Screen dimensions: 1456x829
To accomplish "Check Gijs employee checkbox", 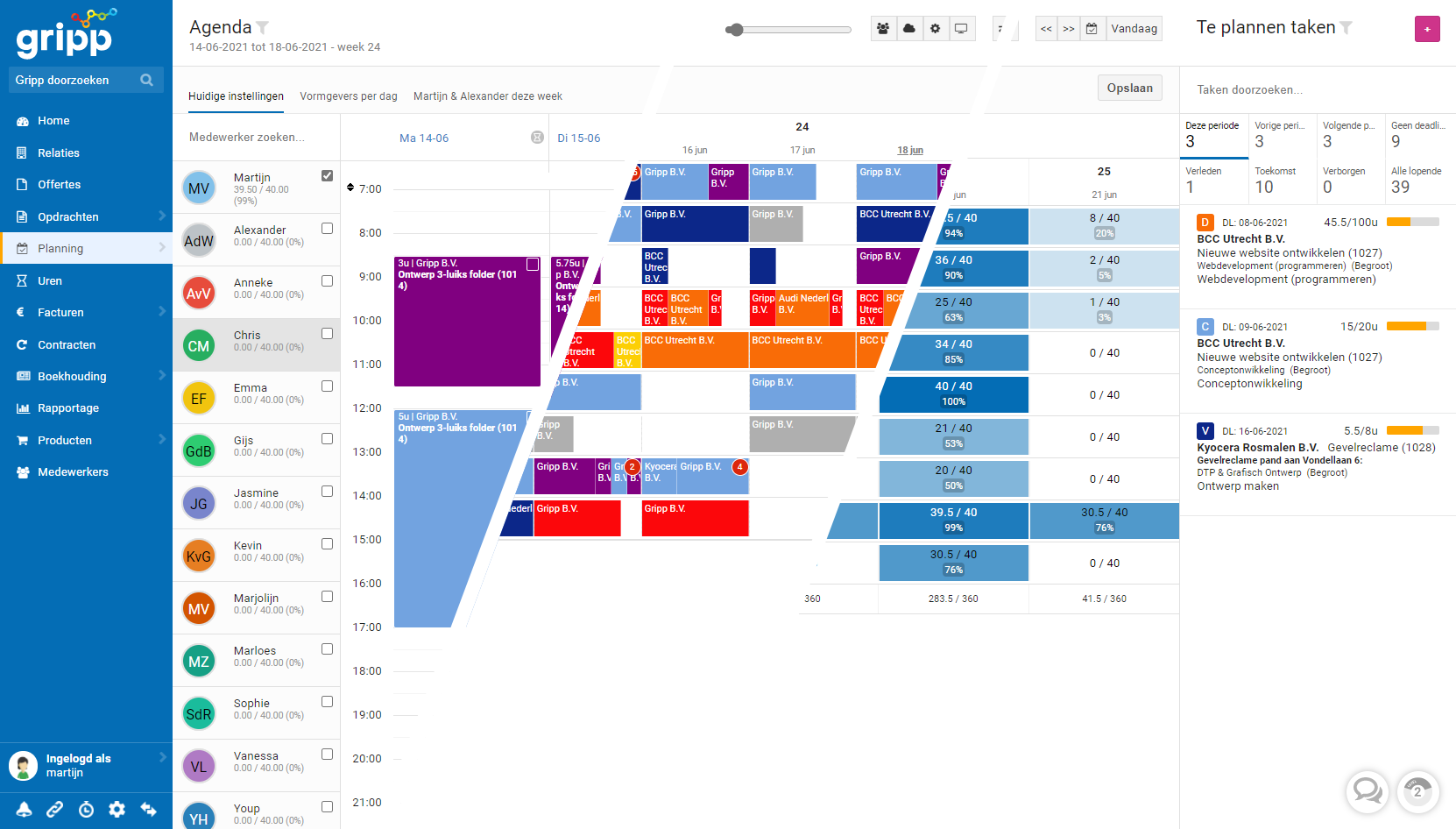I will click(x=327, y=438).
